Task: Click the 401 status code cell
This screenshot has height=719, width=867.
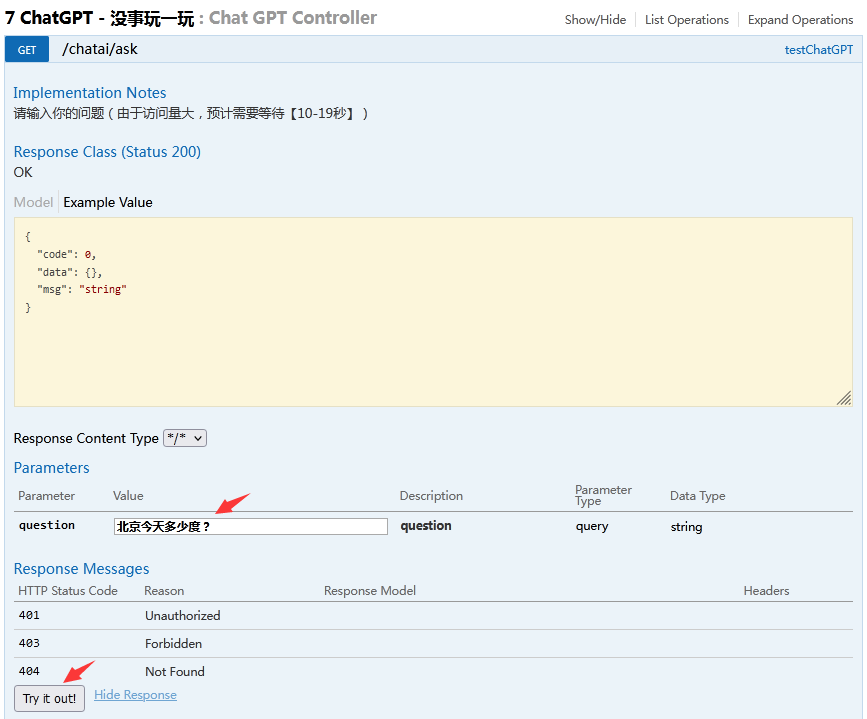Action: click(x=29, y=615)
